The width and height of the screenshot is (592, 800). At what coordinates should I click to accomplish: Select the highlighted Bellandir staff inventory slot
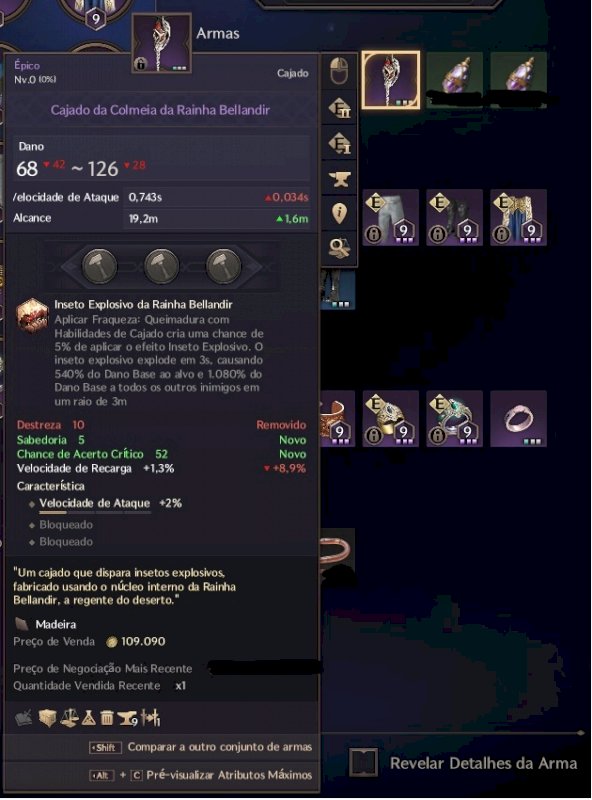point(391,80)
